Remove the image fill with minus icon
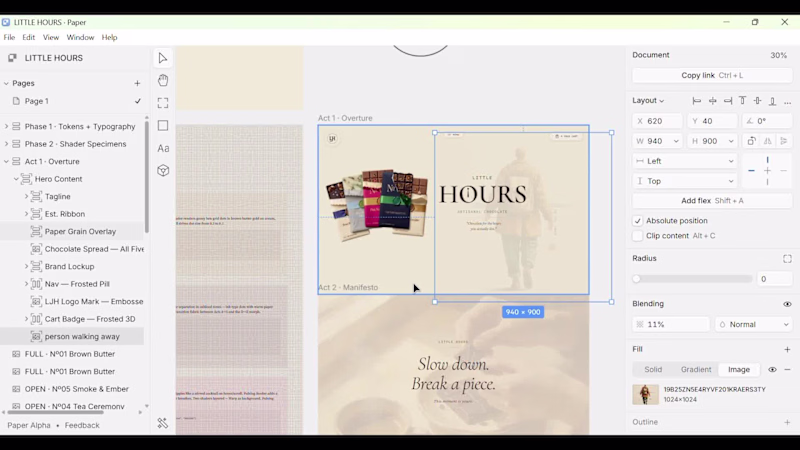800x450 pixels. tap(787, 369)
